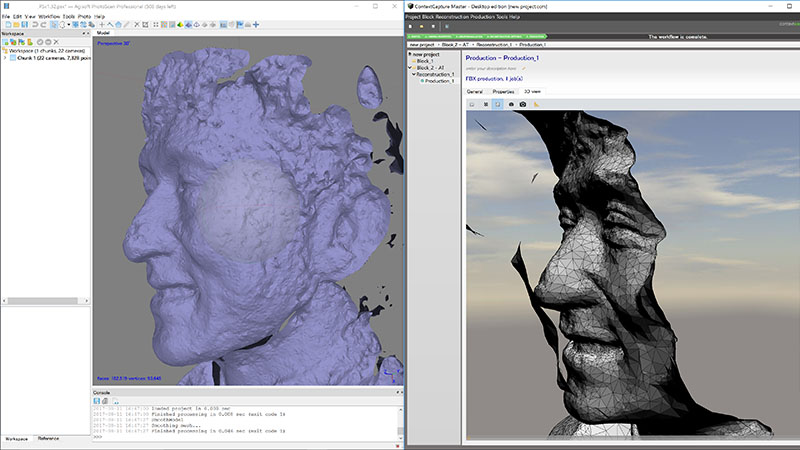Image resolution: width=800 pixels, height=450 pixels.
Task: Click the Remove item X in Workspace toolbar
Action: pos(56,42)
